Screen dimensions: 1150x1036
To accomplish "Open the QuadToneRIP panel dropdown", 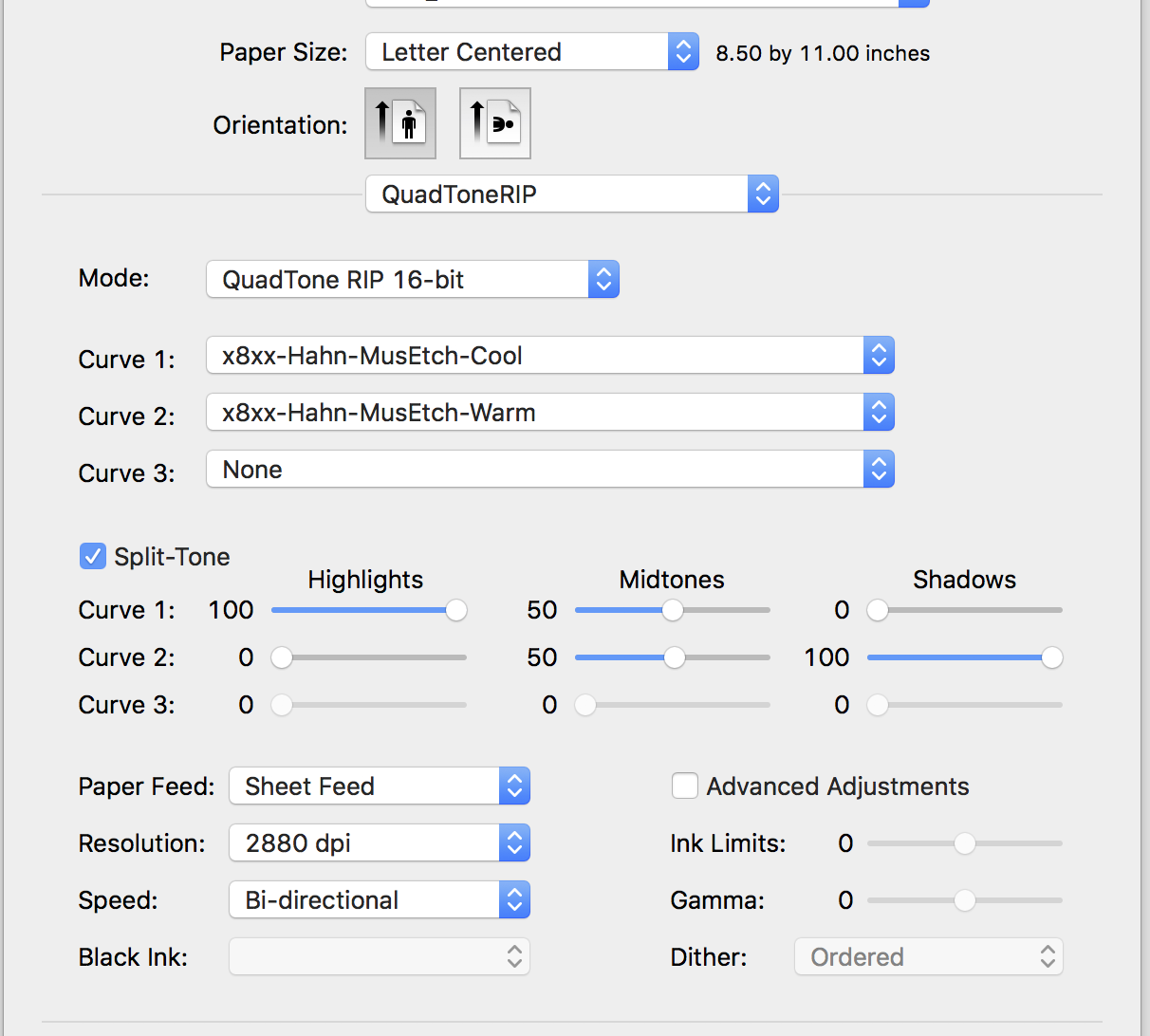I will [x=571, y=194].
